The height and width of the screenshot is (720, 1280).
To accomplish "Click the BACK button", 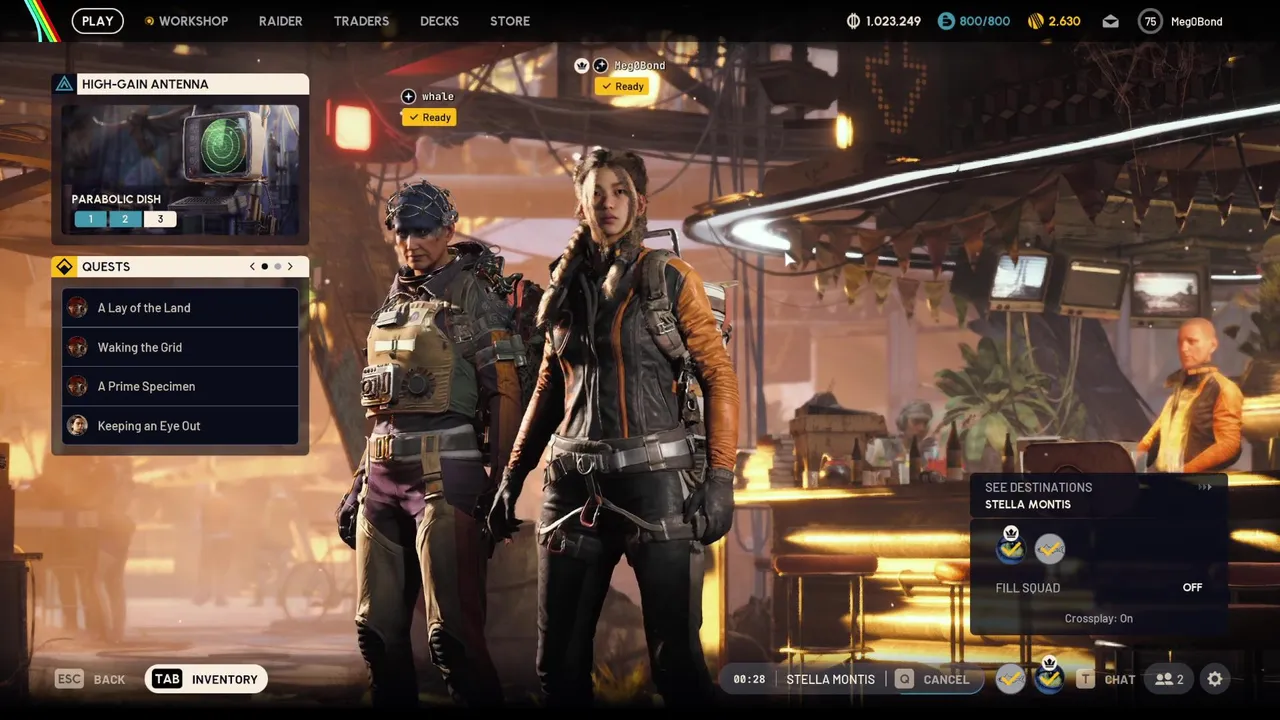I will pos(90,679).
